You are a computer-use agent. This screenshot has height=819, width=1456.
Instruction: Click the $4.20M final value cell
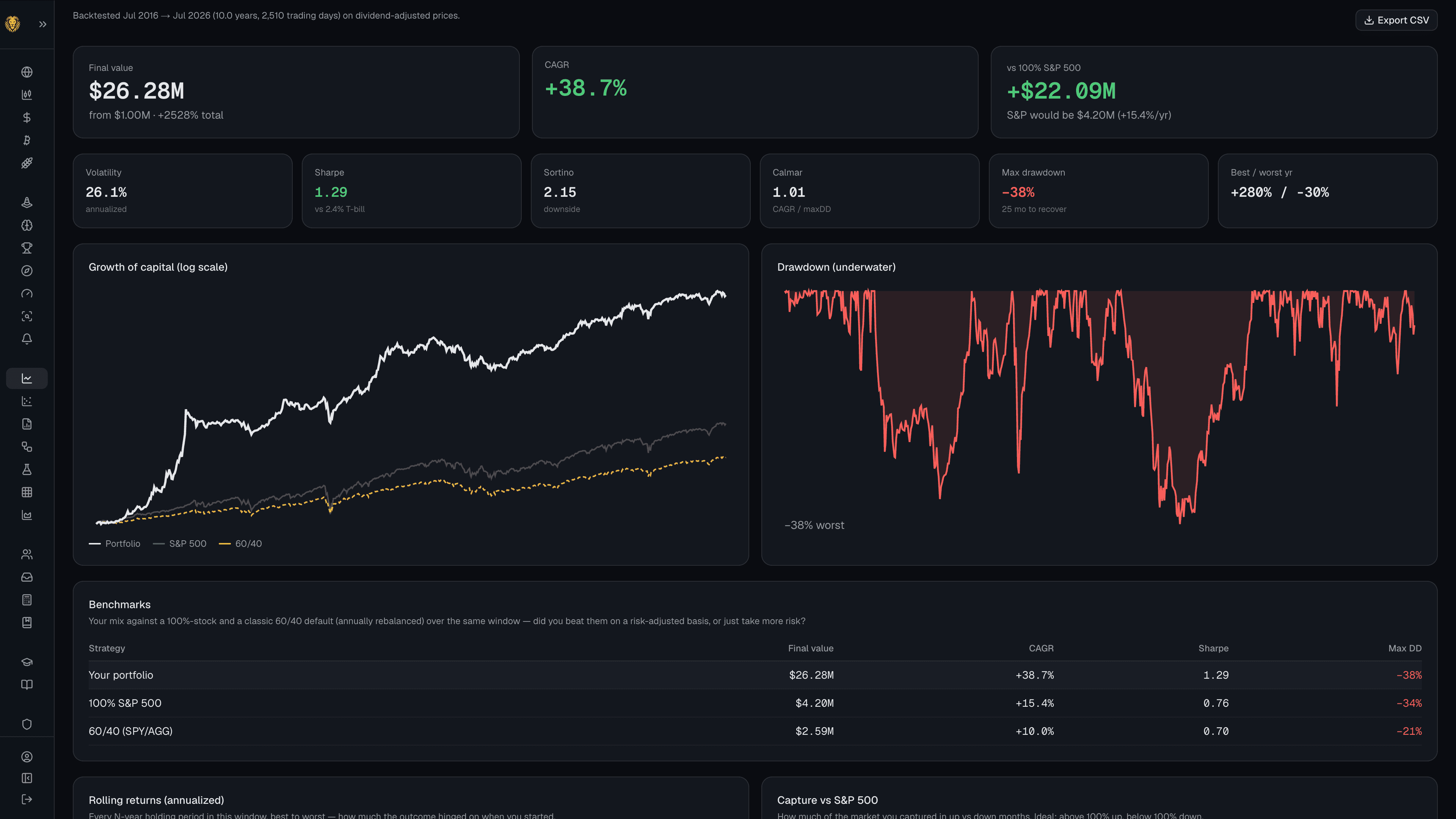(814, 703)
